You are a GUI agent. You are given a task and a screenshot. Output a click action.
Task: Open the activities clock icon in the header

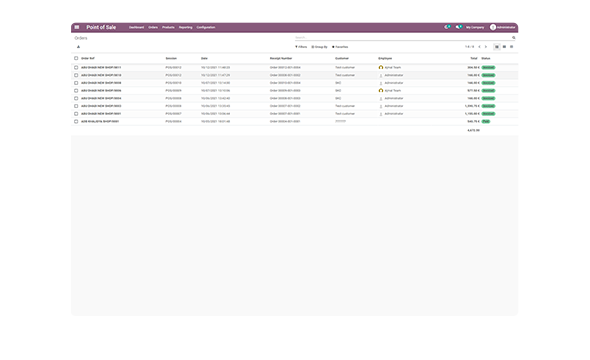coord(447,27)
